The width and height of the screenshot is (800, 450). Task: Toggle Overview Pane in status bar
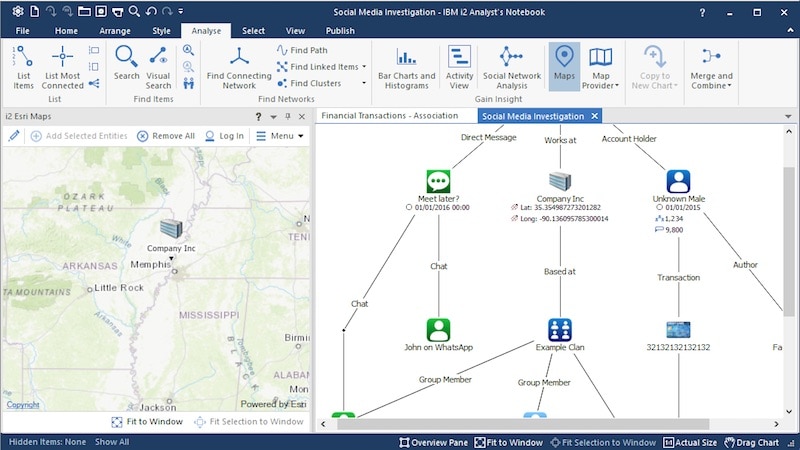click(433, 442)
